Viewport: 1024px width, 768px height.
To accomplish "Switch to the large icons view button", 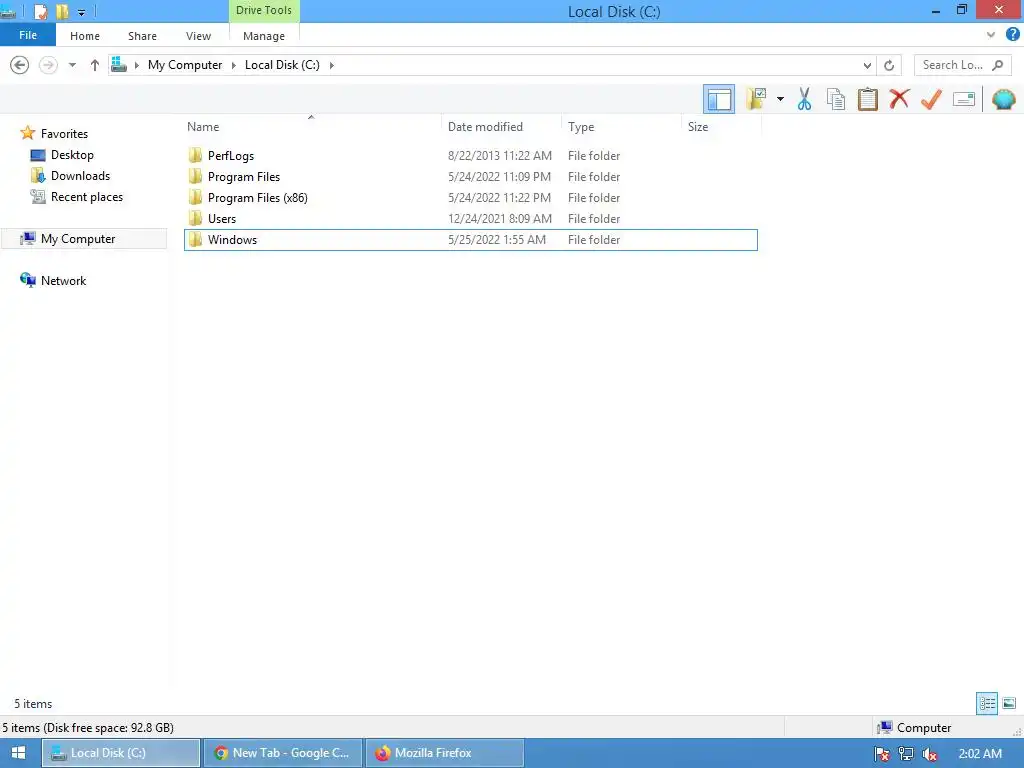I will 1009,703.
